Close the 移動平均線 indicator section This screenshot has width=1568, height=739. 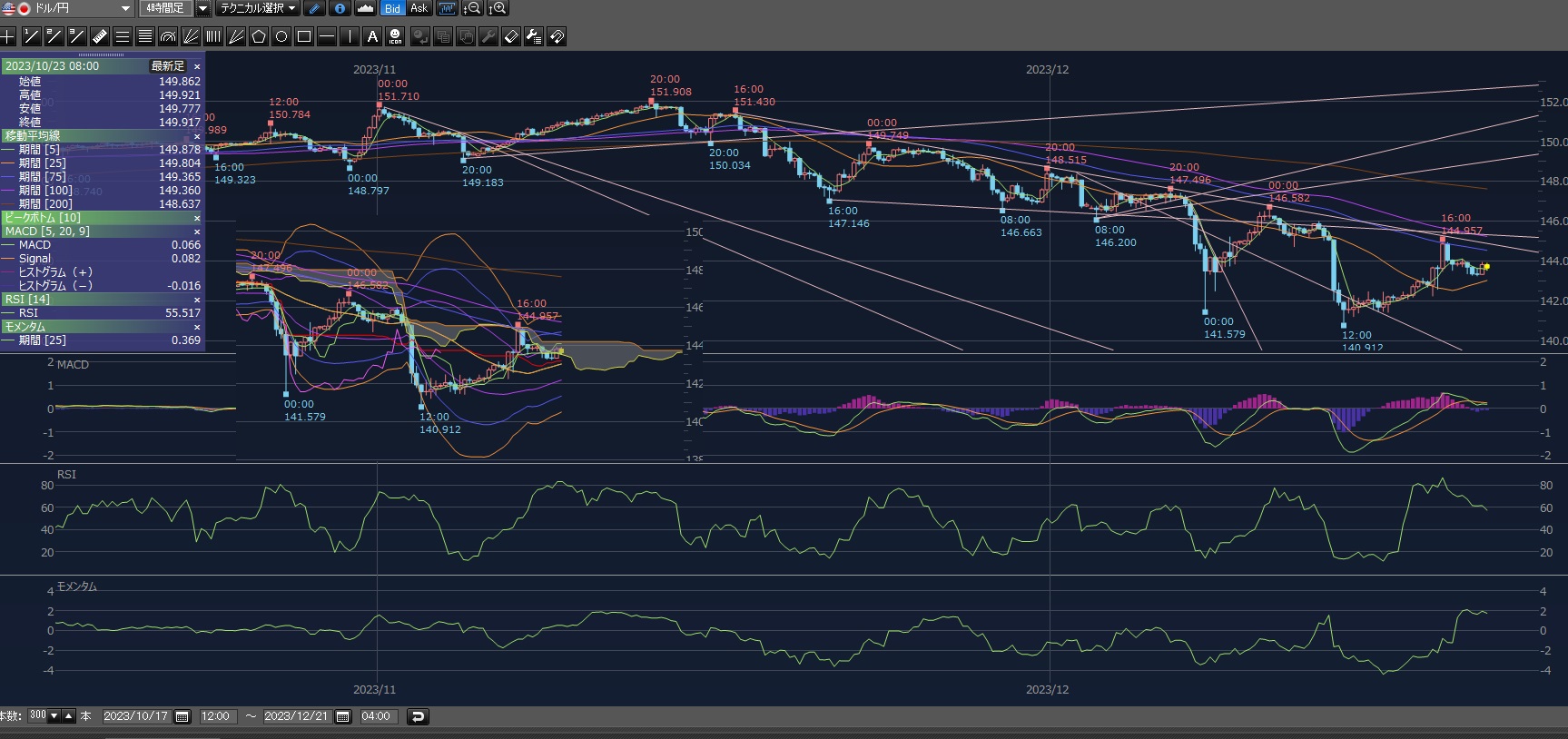197,136
